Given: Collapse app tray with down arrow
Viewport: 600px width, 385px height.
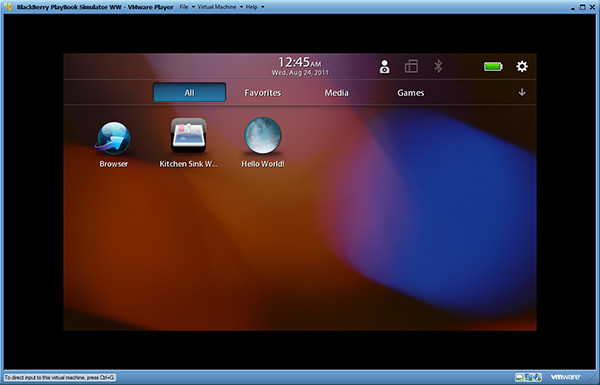Looking at the screenshot, I should pos(522,92).
